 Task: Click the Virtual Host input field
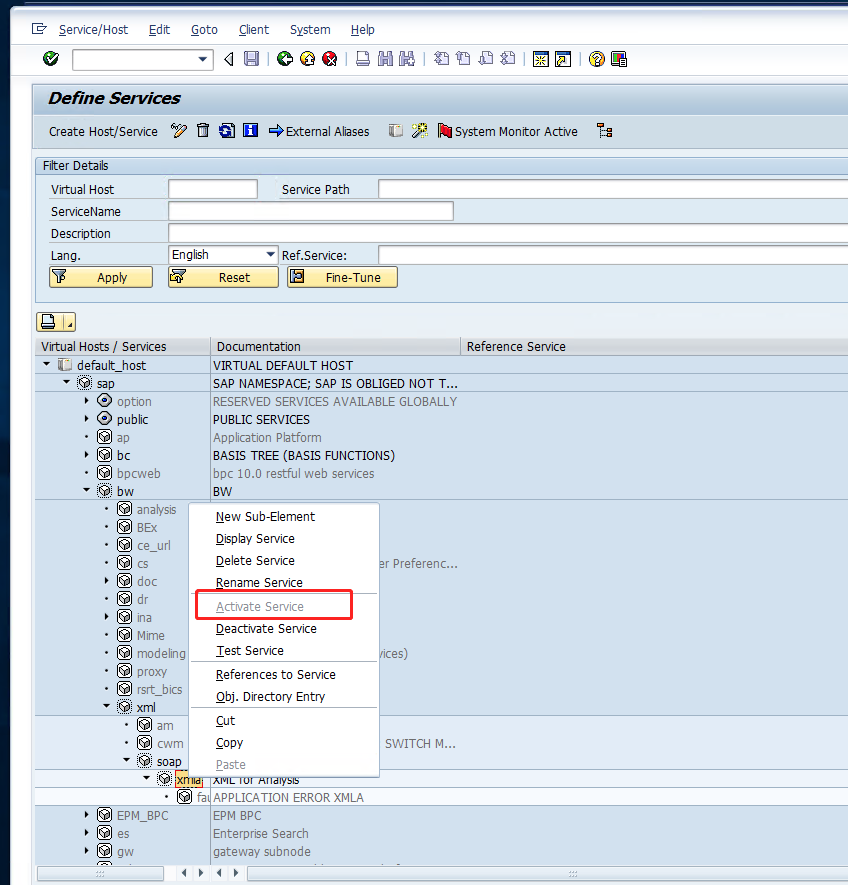[213, 189]
